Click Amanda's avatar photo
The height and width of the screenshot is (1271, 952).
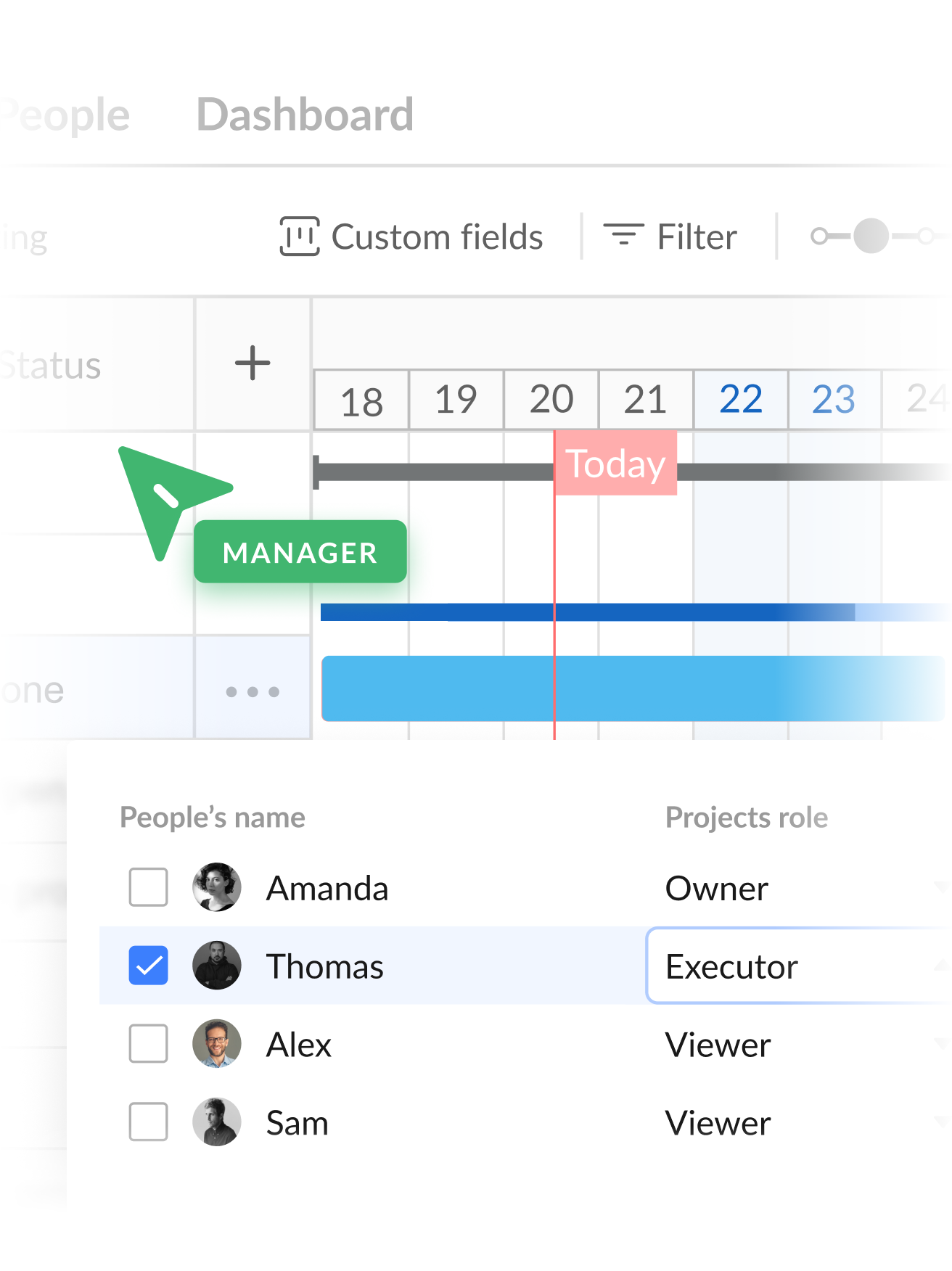coord(216,887)
